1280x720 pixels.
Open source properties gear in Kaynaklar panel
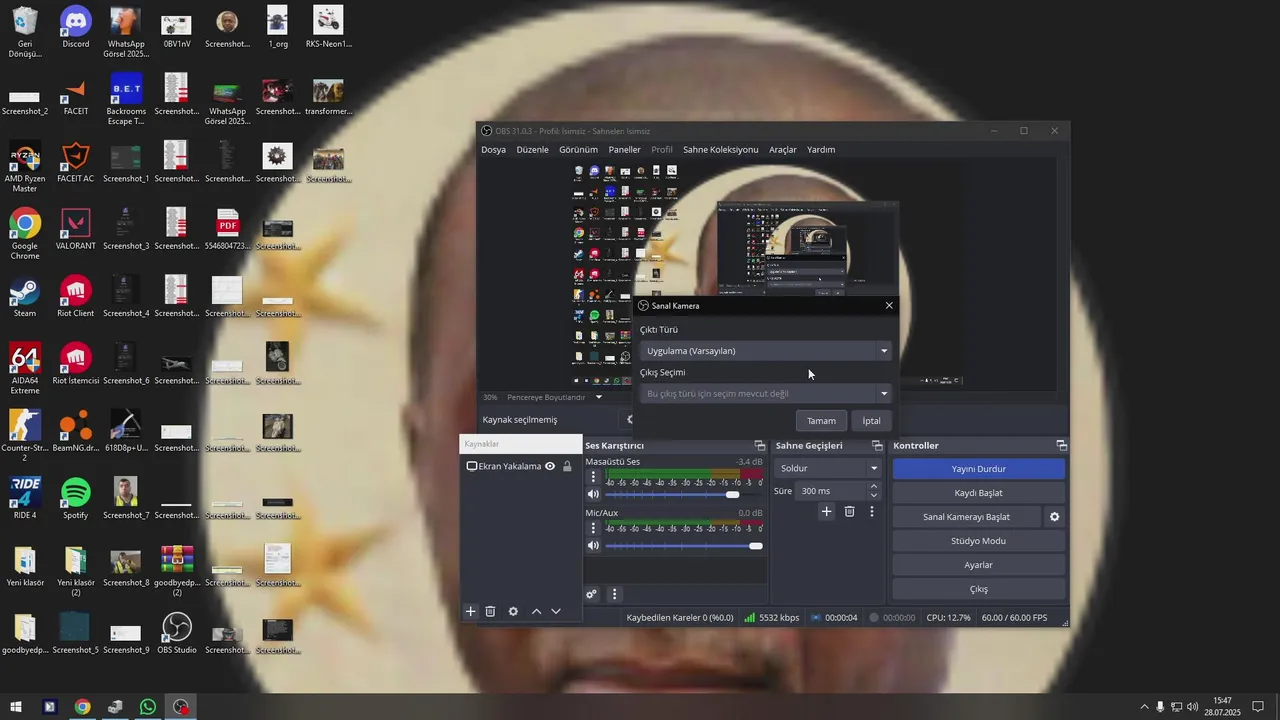click(x=513, y=611)
